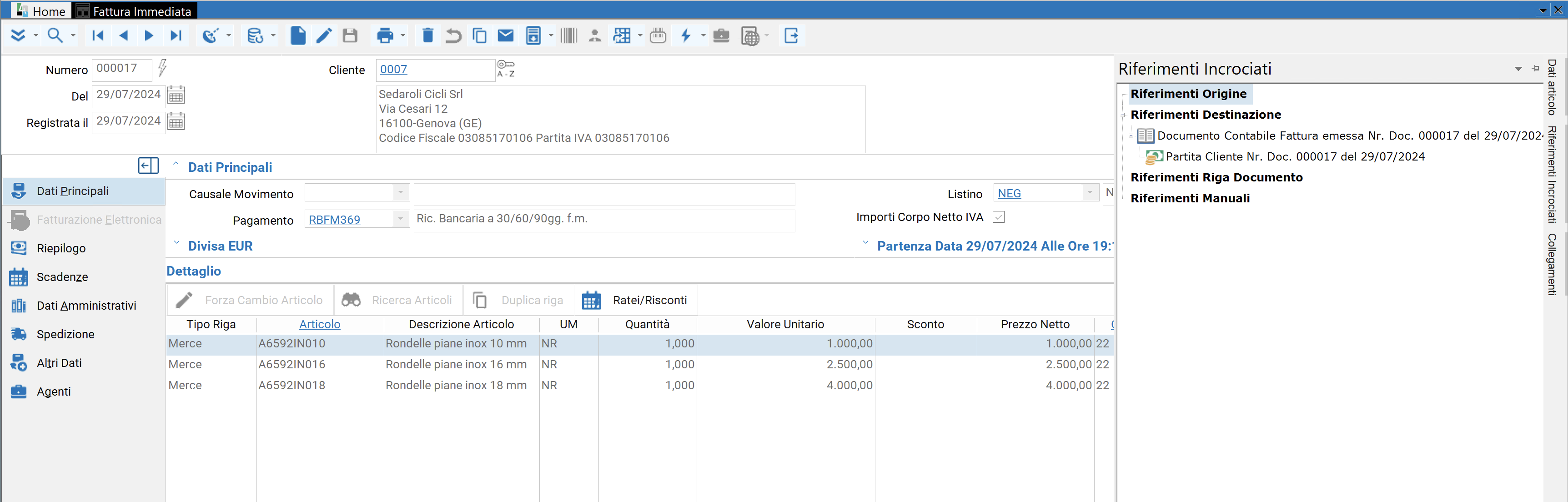Click the briefcase toolbar icon
The height and width of the screenshot is (502, 1568).
coord(721,36)
